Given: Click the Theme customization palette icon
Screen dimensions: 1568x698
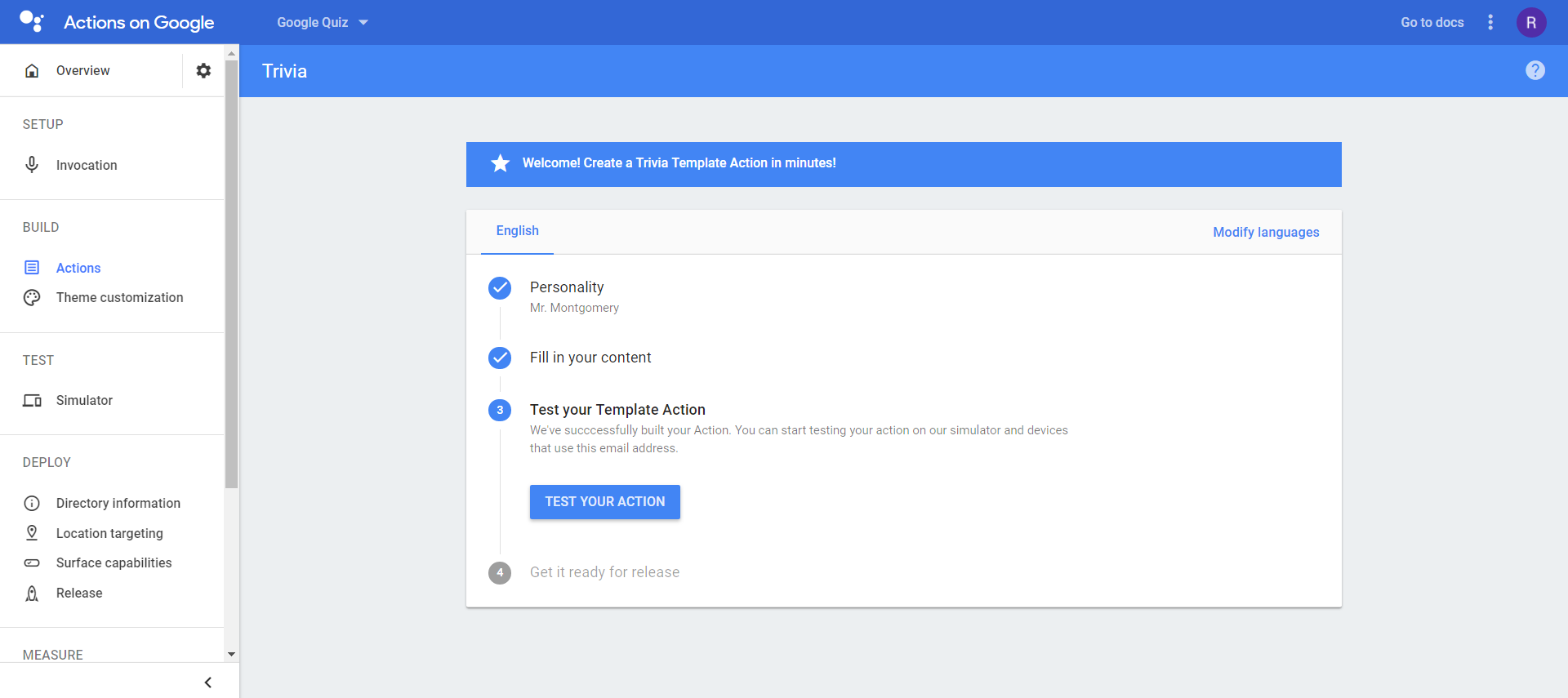Looking at the screenshot, I should click(32, 297).
